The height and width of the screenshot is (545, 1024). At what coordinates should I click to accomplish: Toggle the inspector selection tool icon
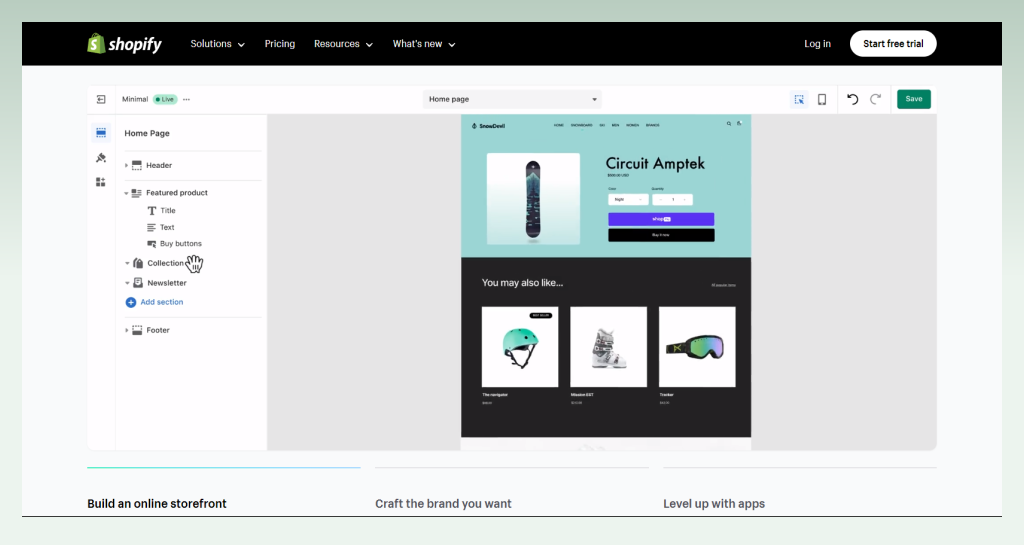[799, 99]
